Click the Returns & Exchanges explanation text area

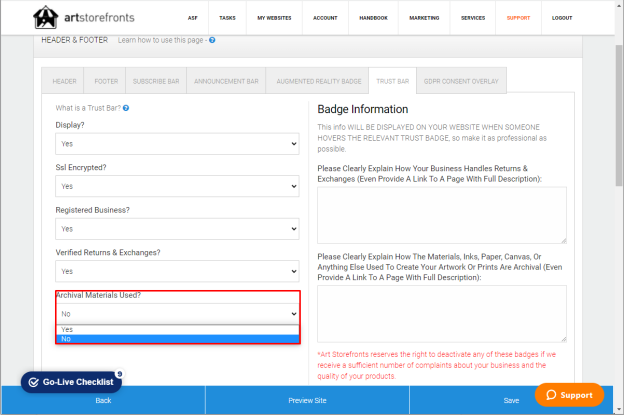[442, 215]
